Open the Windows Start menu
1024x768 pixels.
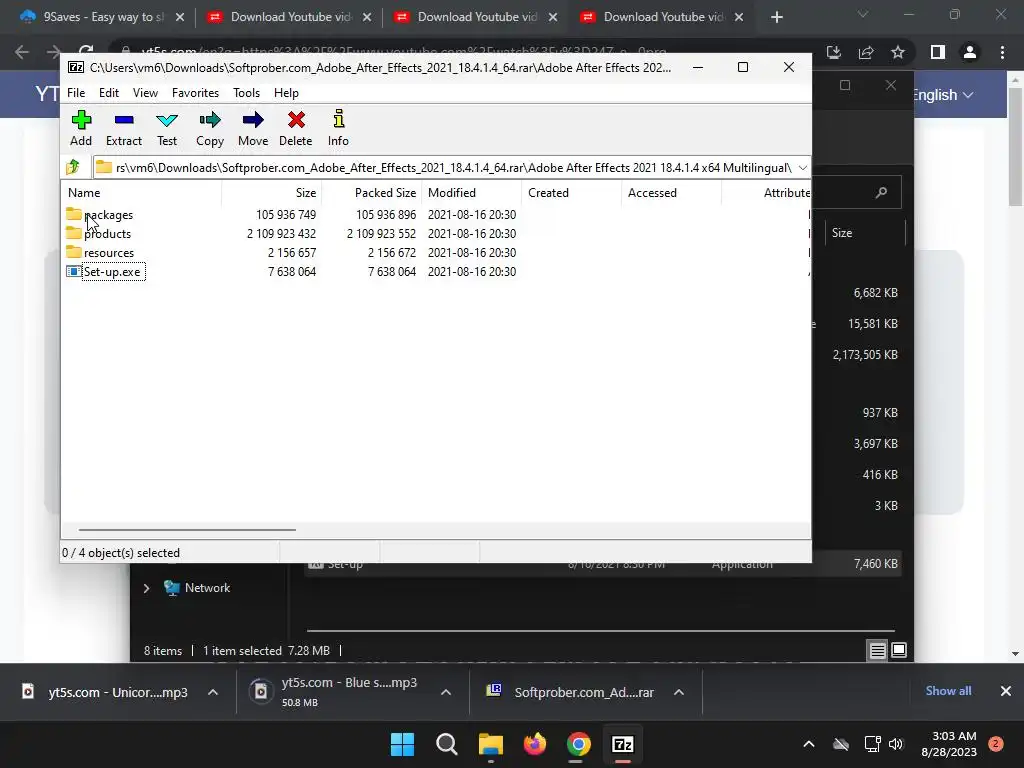tap(402, 744)
